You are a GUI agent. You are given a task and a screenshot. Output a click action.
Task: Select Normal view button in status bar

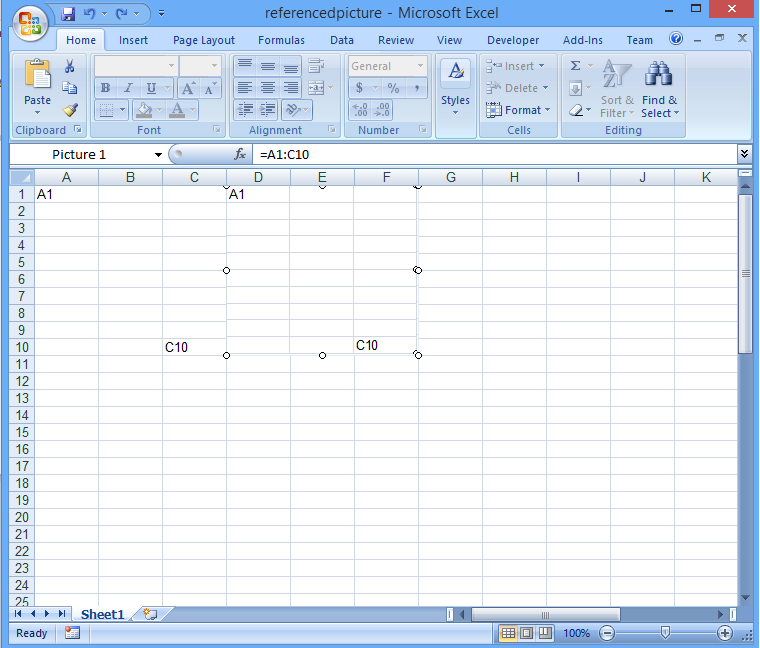(x=508, y=633)
